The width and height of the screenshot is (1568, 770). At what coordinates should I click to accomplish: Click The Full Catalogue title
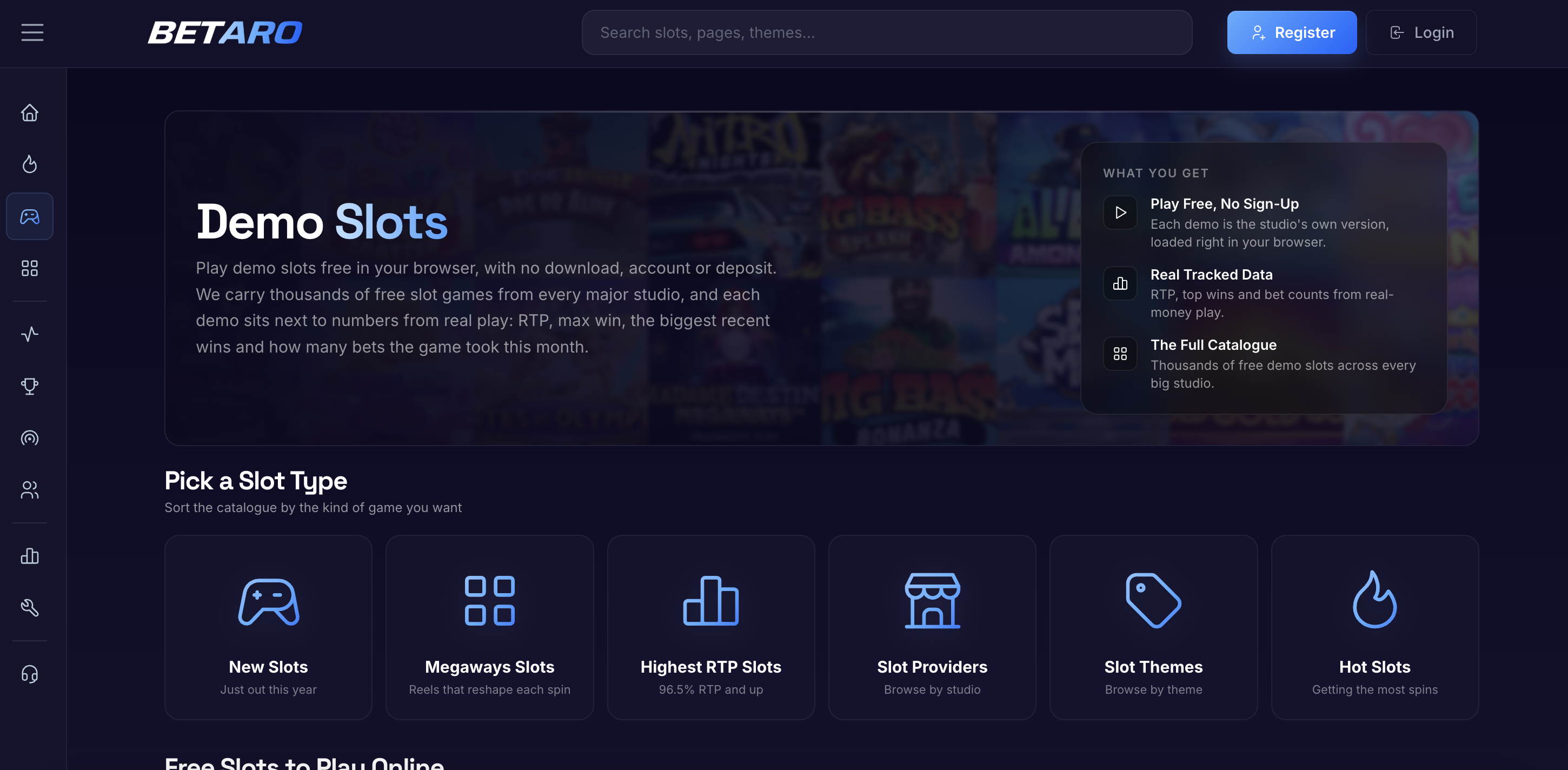[1213, 345]
